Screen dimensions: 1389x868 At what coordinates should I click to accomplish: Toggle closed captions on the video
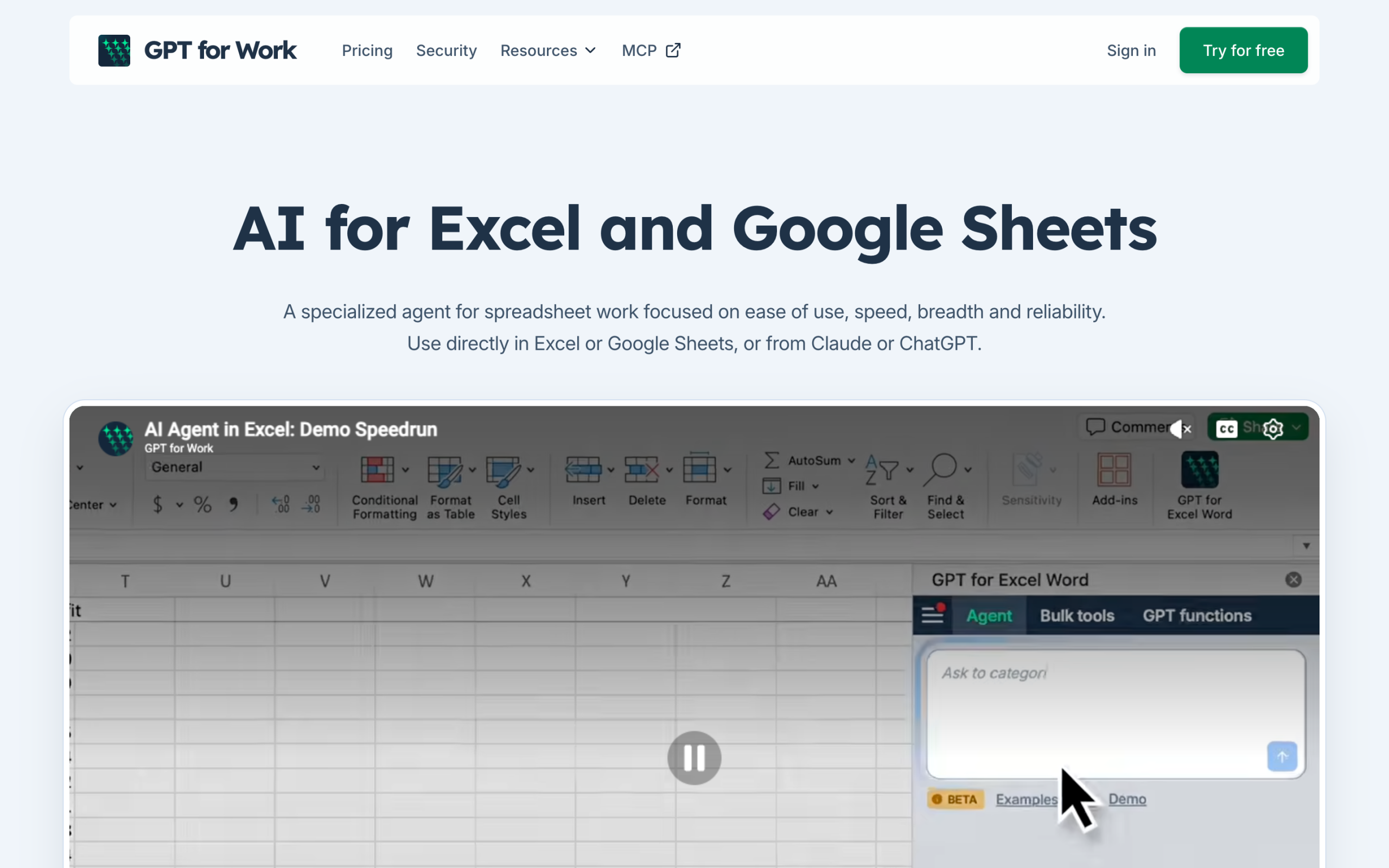1227,429
